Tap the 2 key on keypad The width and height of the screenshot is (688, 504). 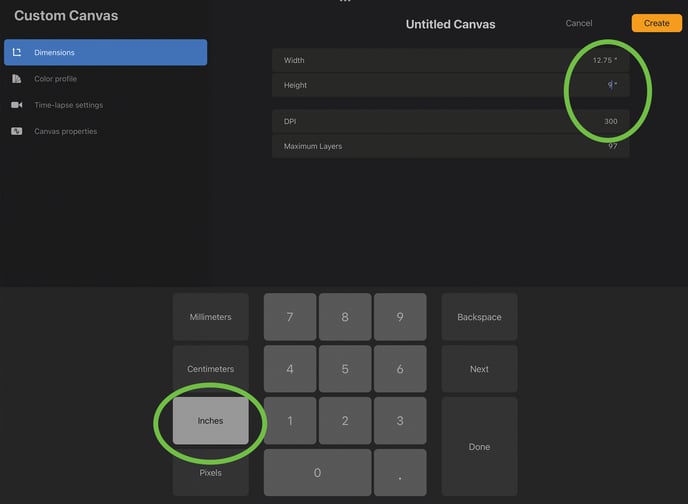(x=345, y=421)
